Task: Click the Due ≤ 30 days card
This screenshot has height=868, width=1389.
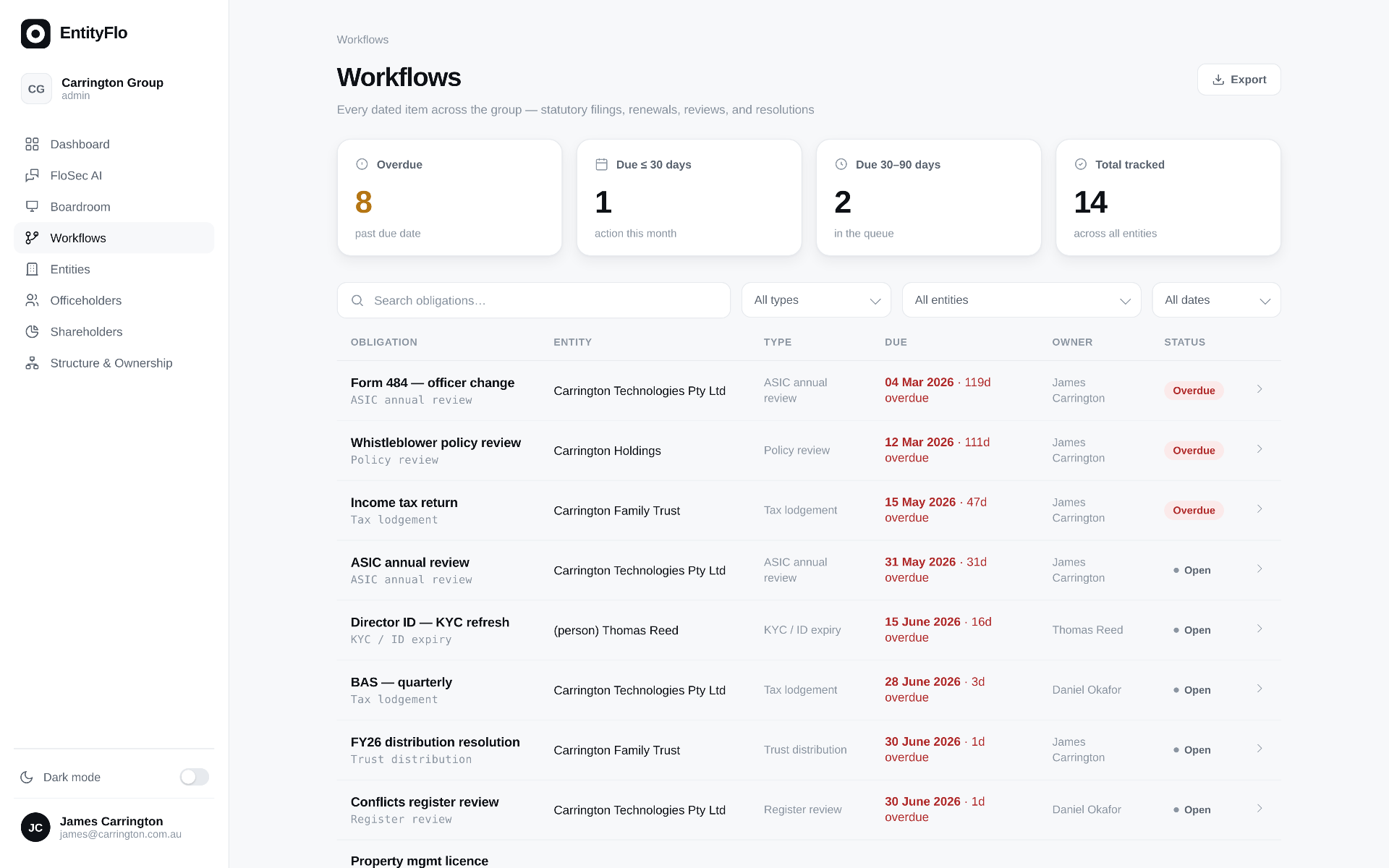Action: [x=689, y=197]
